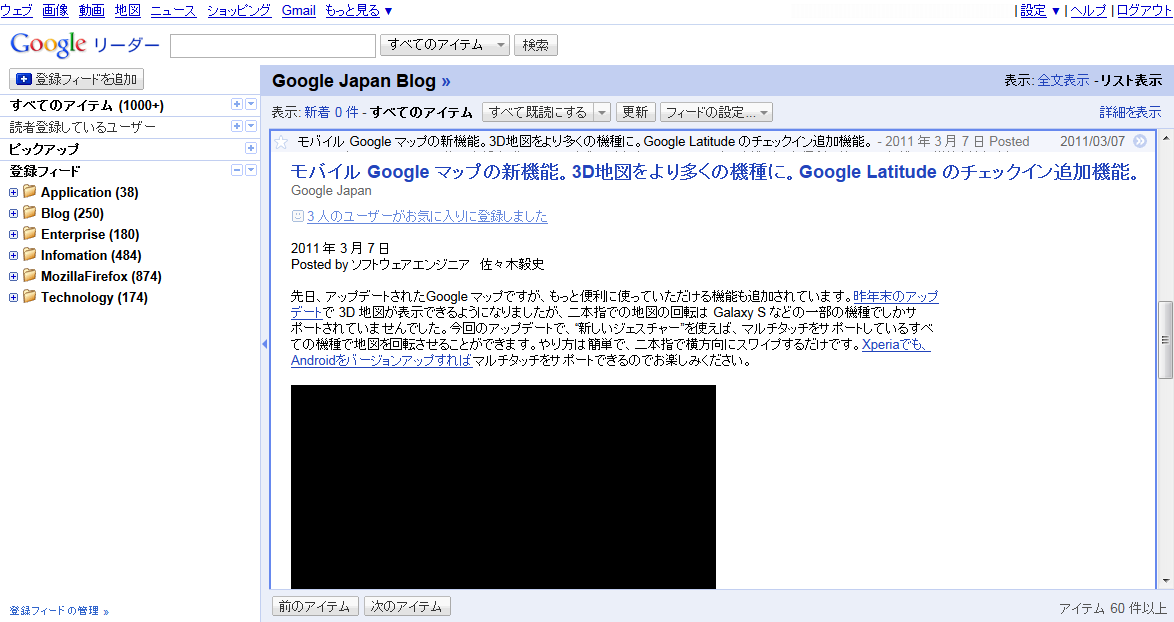Click the scrollbar up arrow
Viewport: 1174px width, 622px height.
click(1166, 139)
